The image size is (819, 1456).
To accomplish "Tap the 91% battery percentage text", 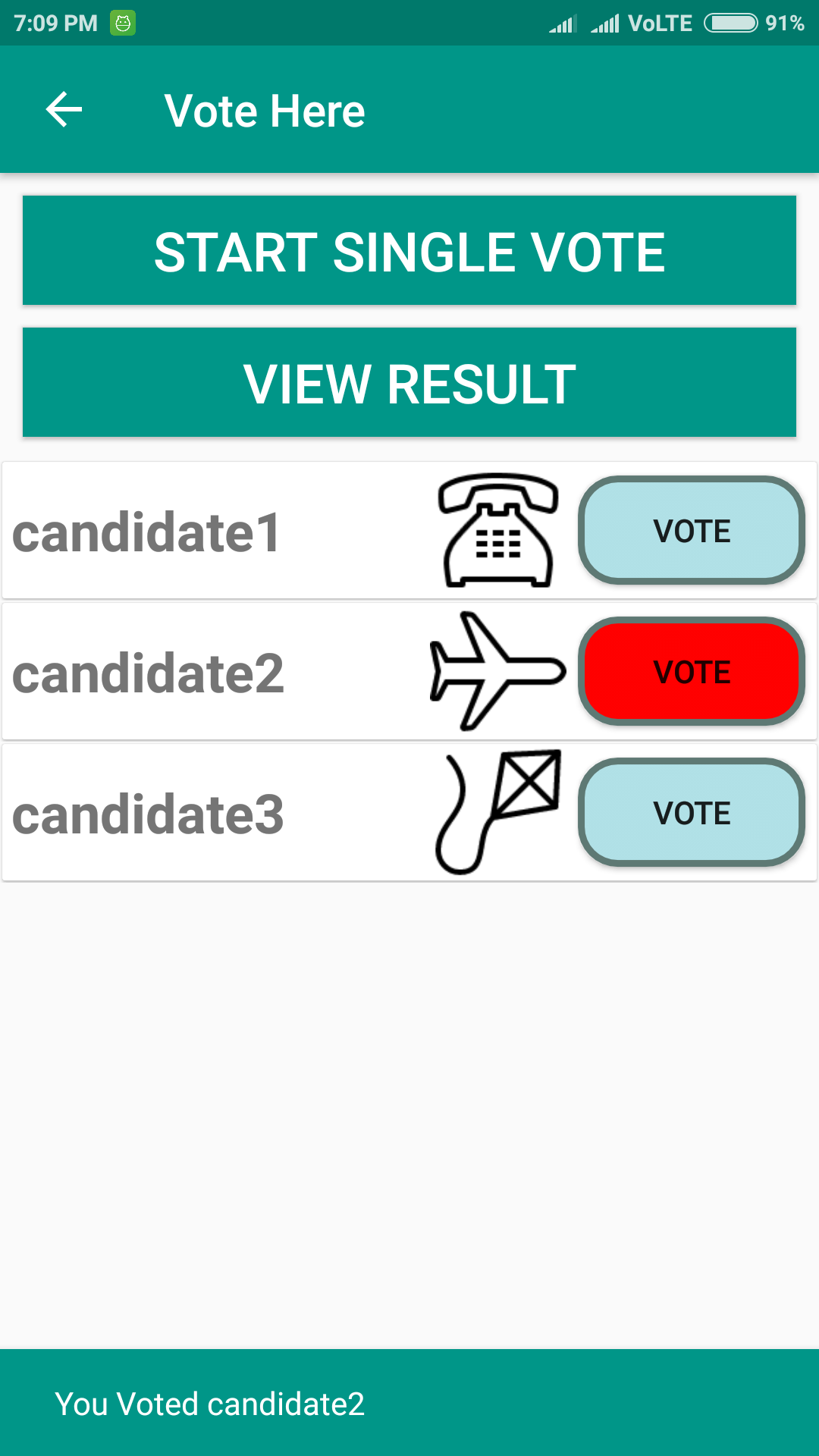I will click(784, 23).
